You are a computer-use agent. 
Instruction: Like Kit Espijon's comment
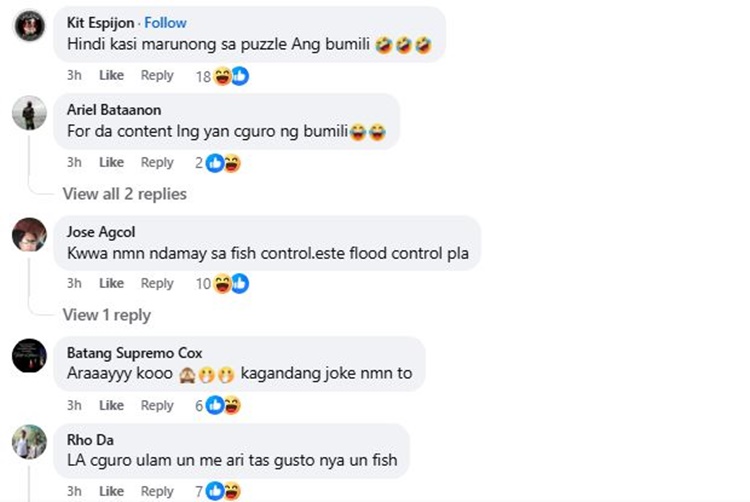(111, 75)
